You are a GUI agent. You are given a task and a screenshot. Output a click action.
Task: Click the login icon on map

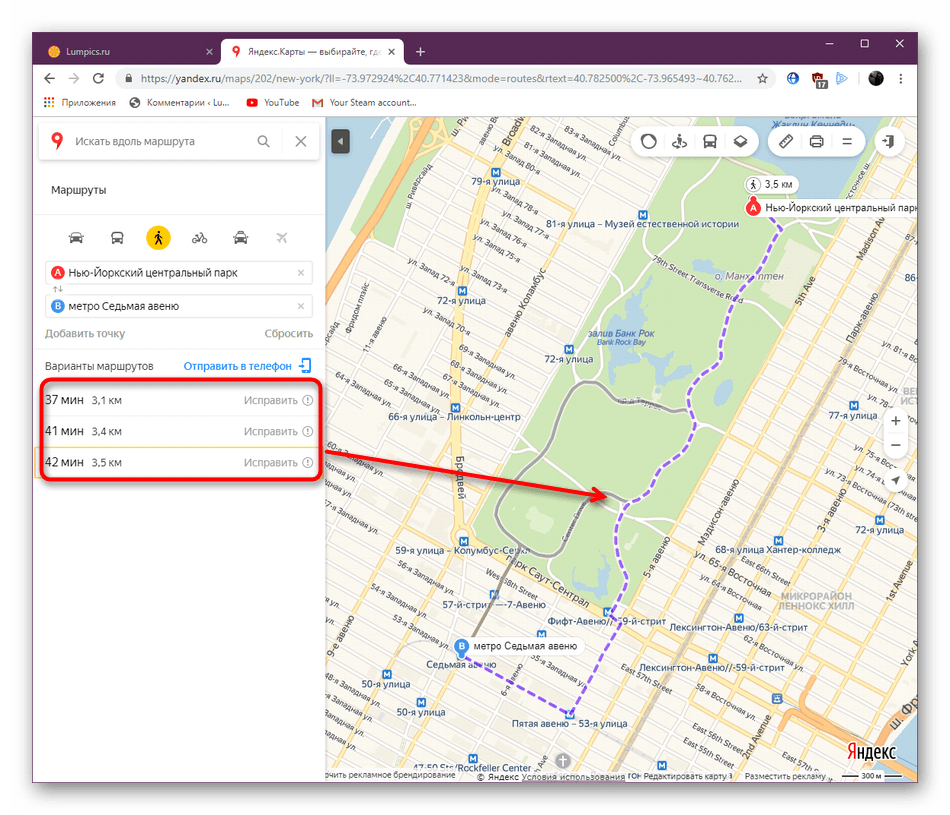point(889,141)
